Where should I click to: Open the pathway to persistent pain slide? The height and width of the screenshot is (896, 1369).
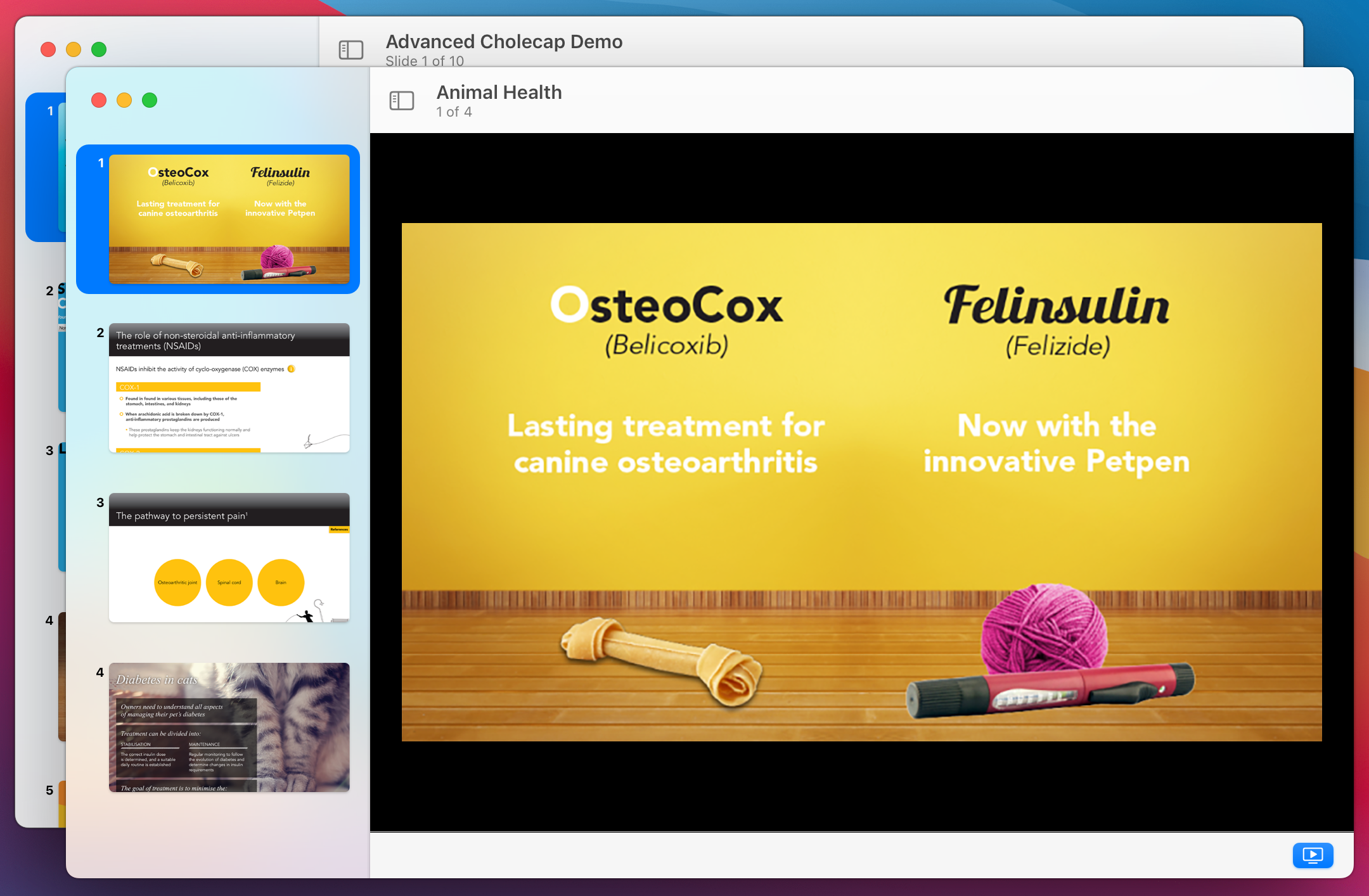229,558
